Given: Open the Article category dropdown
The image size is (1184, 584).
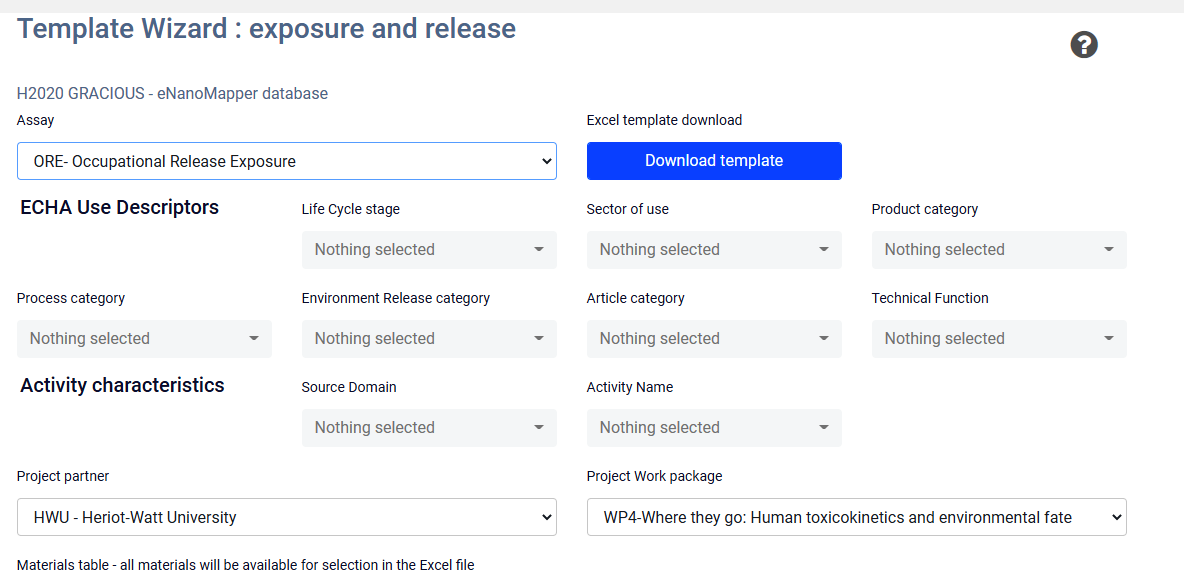Looking at the screenshot, I should tap(714, 339).
